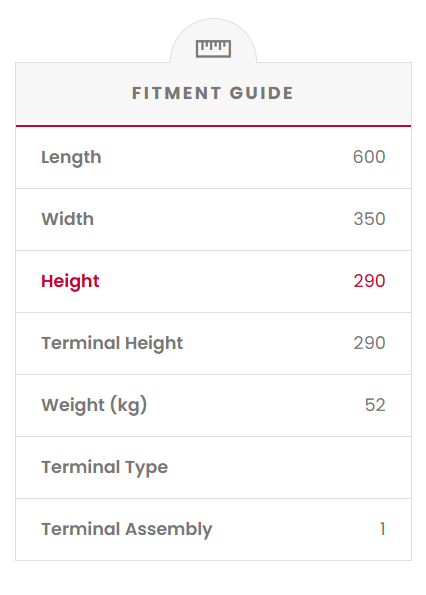Select the Weight (kg) label

click(94, 405)
